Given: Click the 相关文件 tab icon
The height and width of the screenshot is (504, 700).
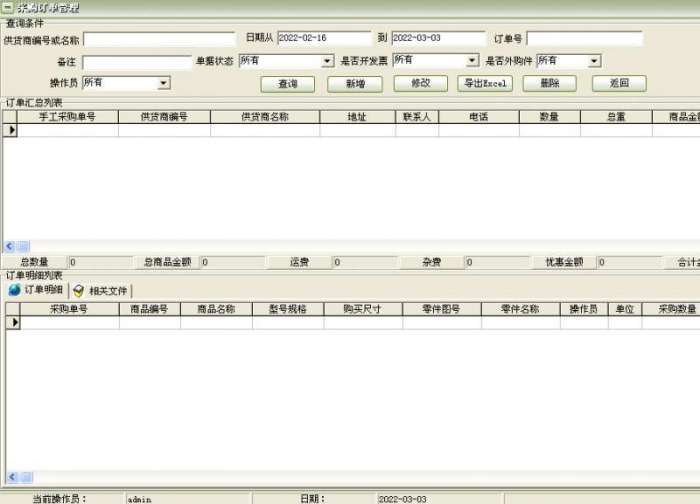Looking at the screenshot, I should coord(79,291).
